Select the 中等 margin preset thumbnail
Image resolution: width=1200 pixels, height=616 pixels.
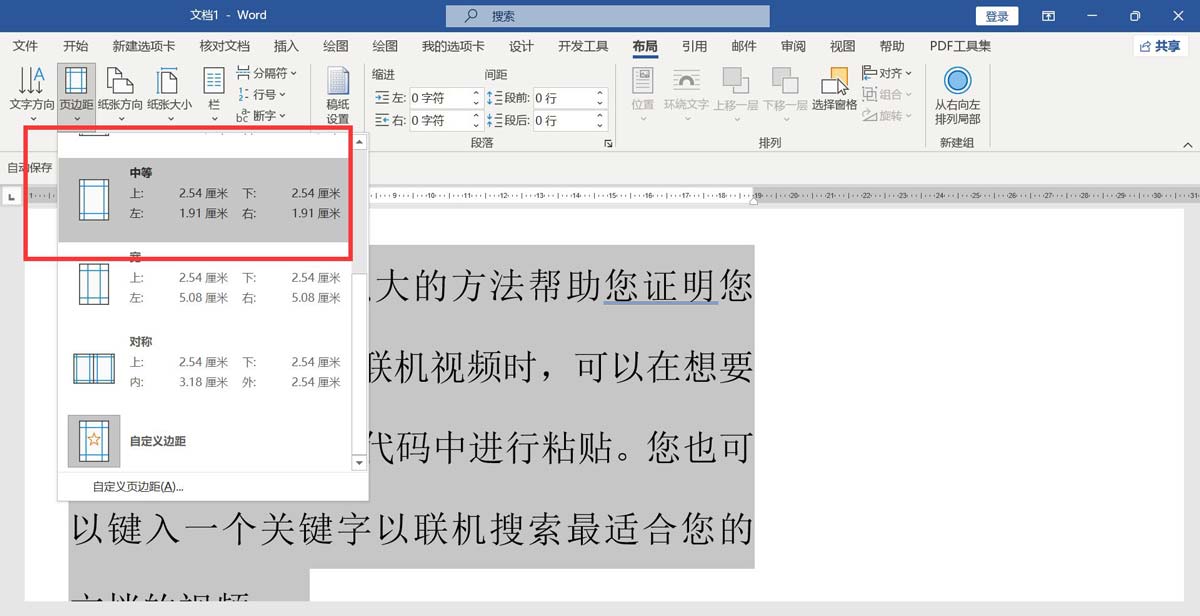pyautogui.click(x=94, y=198)
